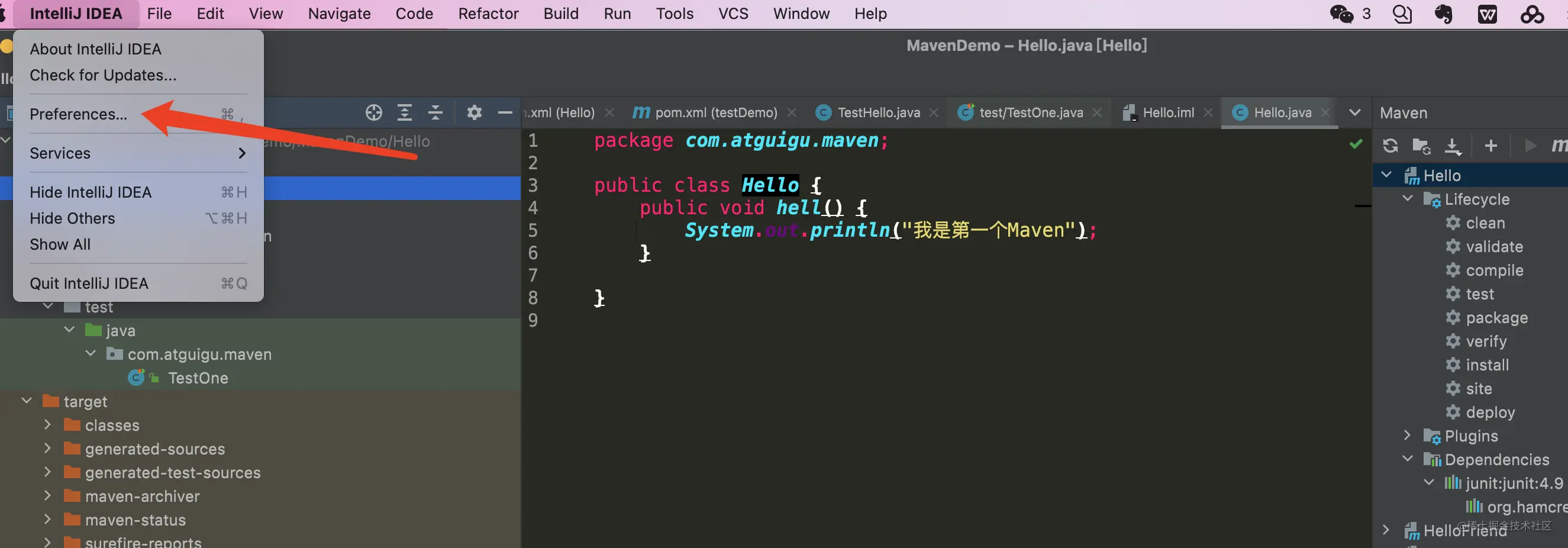Choose Hide Others menu entry

[138, 218]
